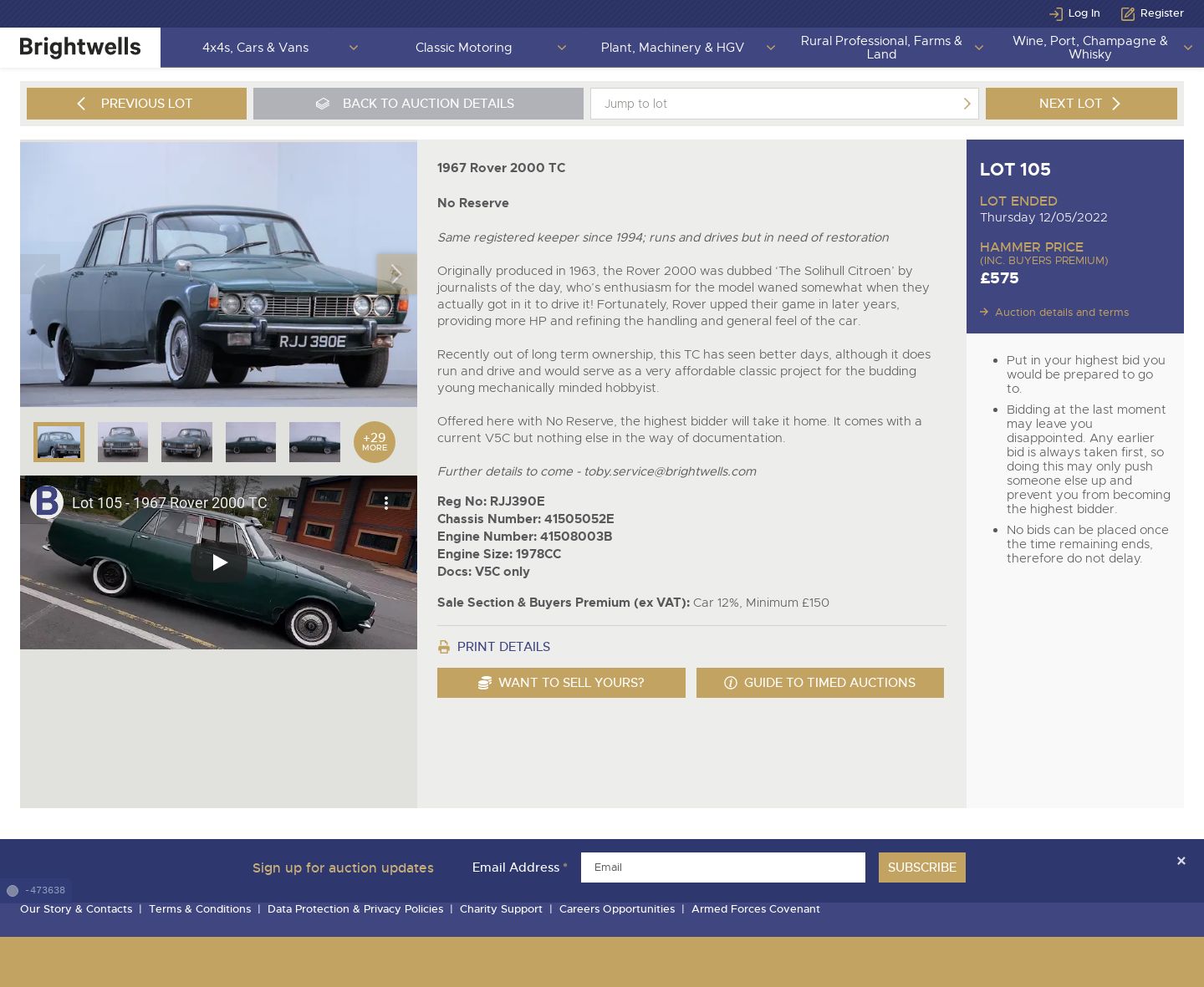1204x987 pixels.
Task: Submit jump to lot arrow icon
Action: [967, 104]
